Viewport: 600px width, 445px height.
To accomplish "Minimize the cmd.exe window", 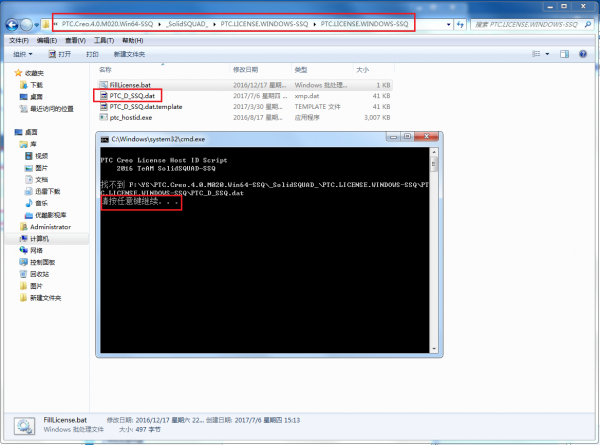I will [393, 137].
